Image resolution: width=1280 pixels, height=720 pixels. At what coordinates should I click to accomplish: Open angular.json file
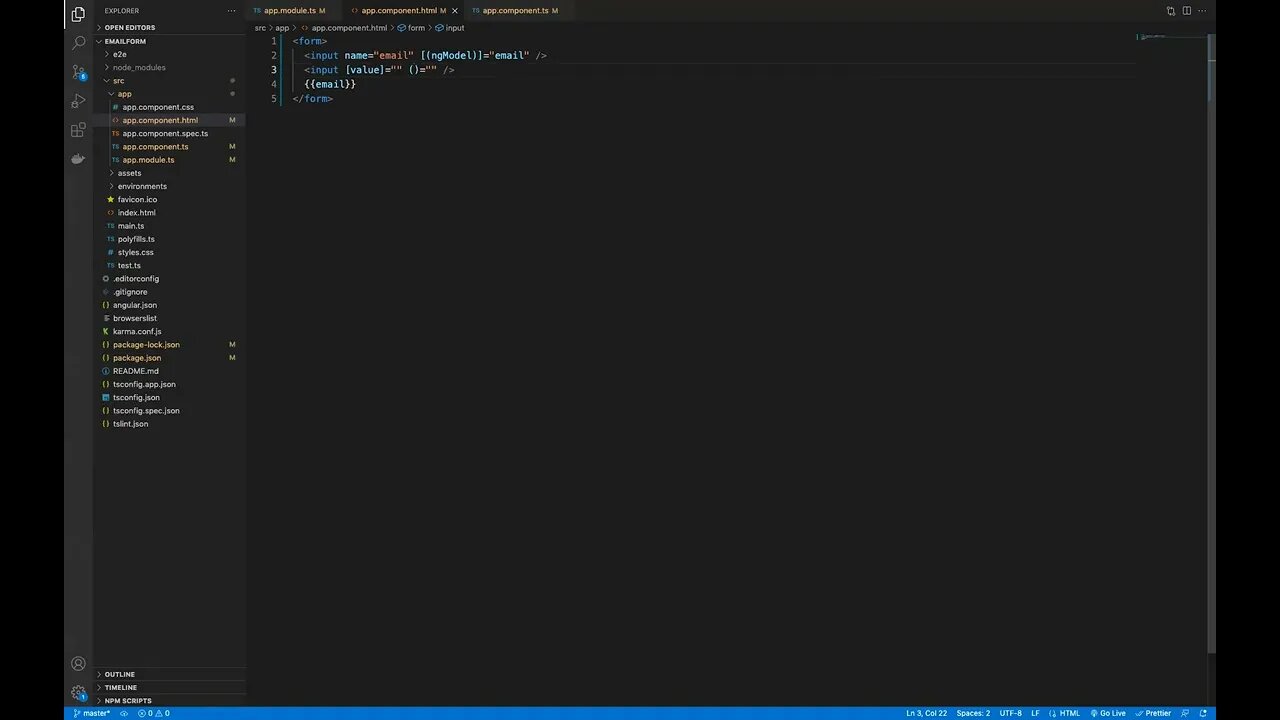[170, 305]
